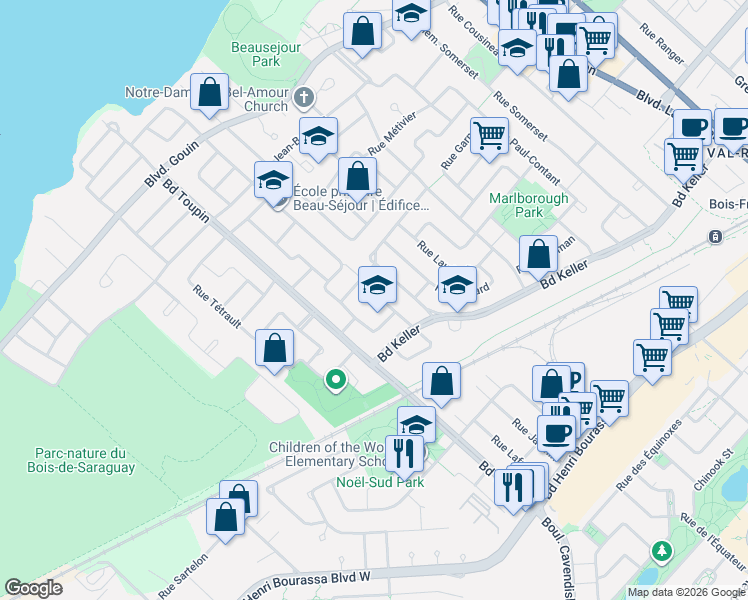Open the shopping bag marker at the Keller–Toupin intersection
Viewport: 748px width, 600px height.
(x=441, y=382)
